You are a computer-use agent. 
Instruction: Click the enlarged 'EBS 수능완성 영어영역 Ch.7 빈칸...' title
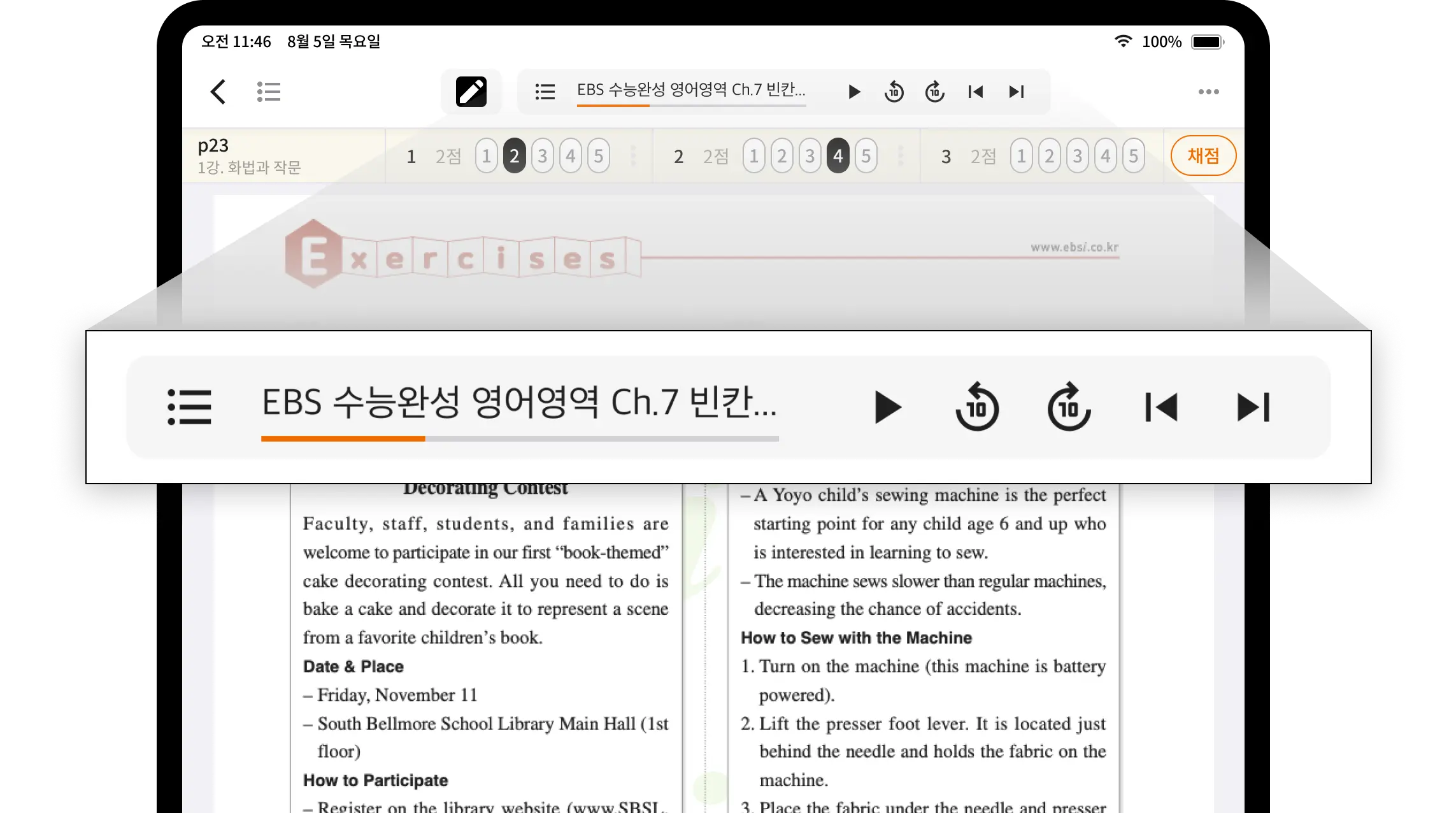(x=520, y=403)
